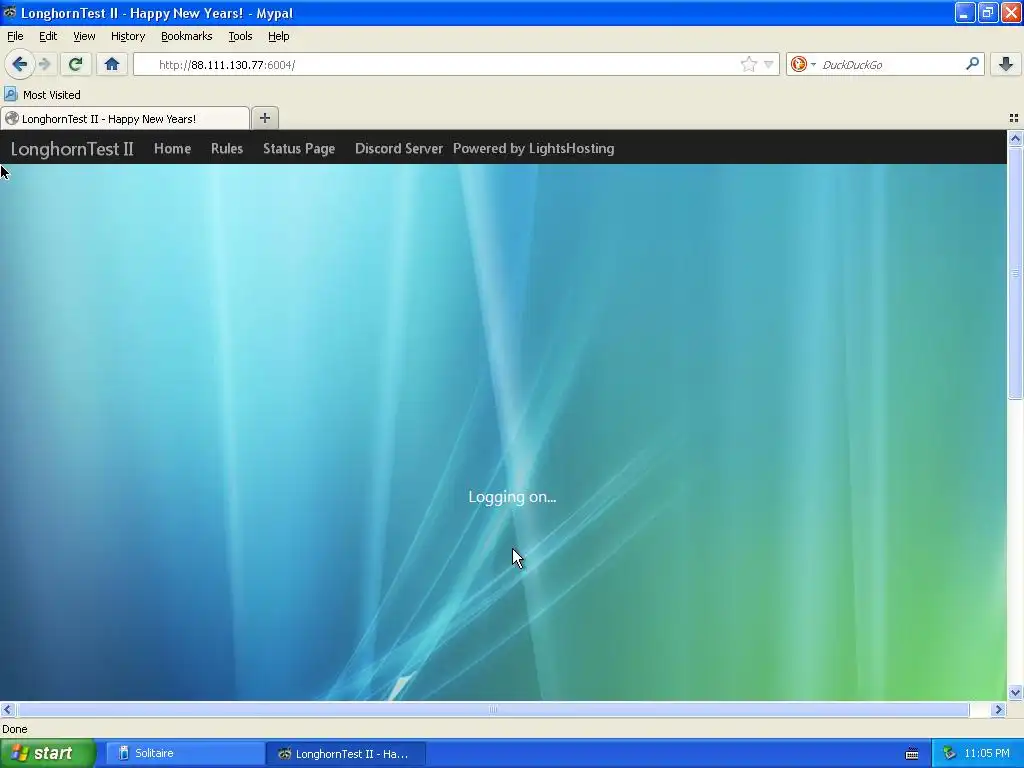
Task: Open the Rules page link
Action: pyautogui.click(x=227, y=148)
